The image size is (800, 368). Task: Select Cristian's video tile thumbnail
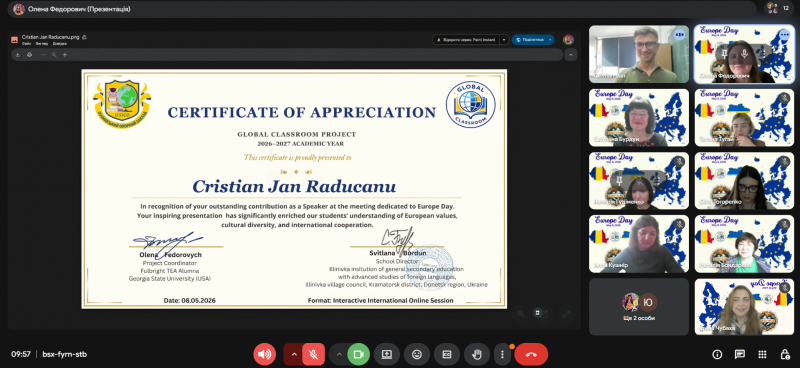click(639, 54)
